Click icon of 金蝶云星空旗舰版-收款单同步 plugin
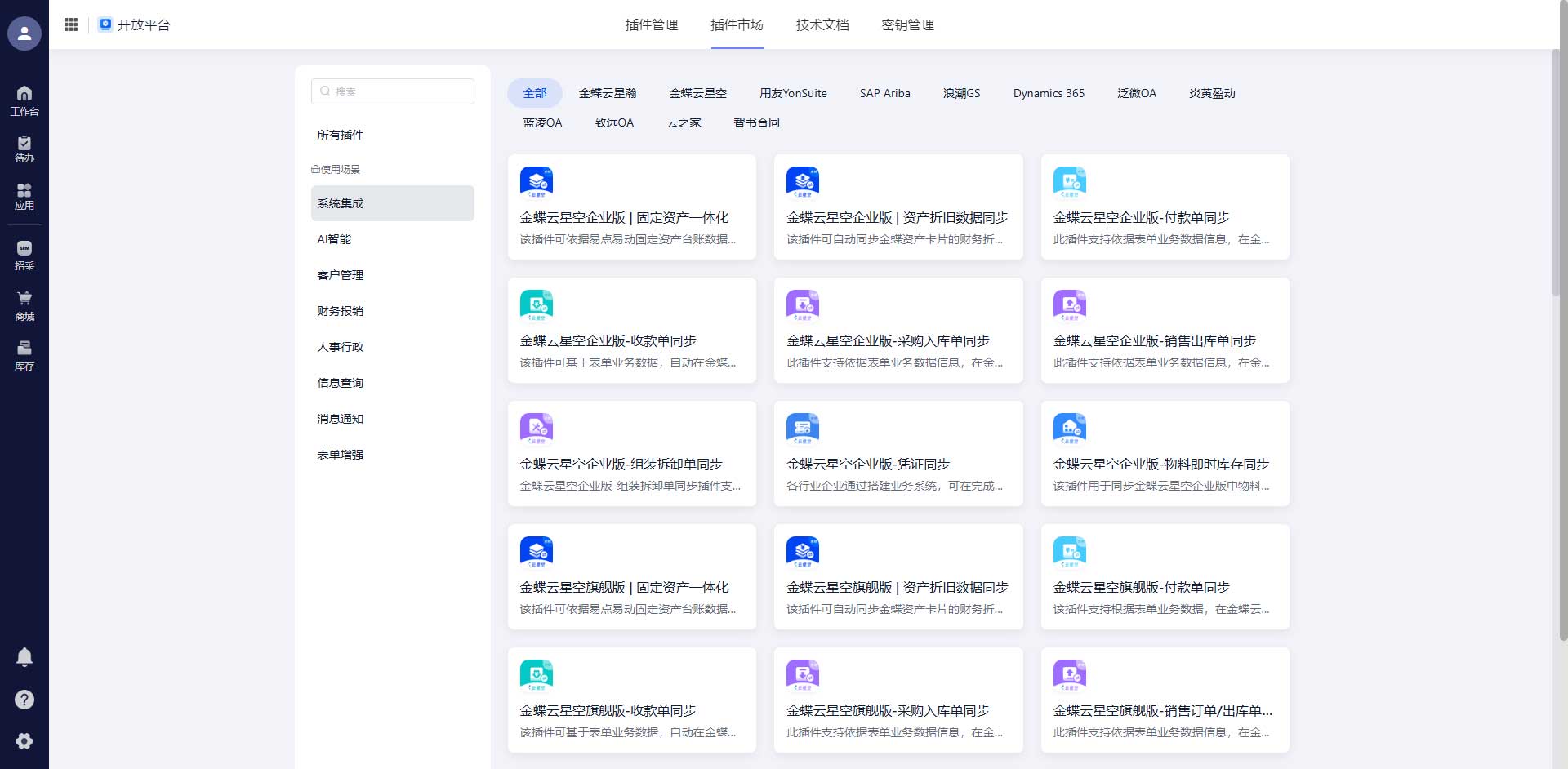The height and width of the screenshot is (769, 1568). click(x=537, y=675)
